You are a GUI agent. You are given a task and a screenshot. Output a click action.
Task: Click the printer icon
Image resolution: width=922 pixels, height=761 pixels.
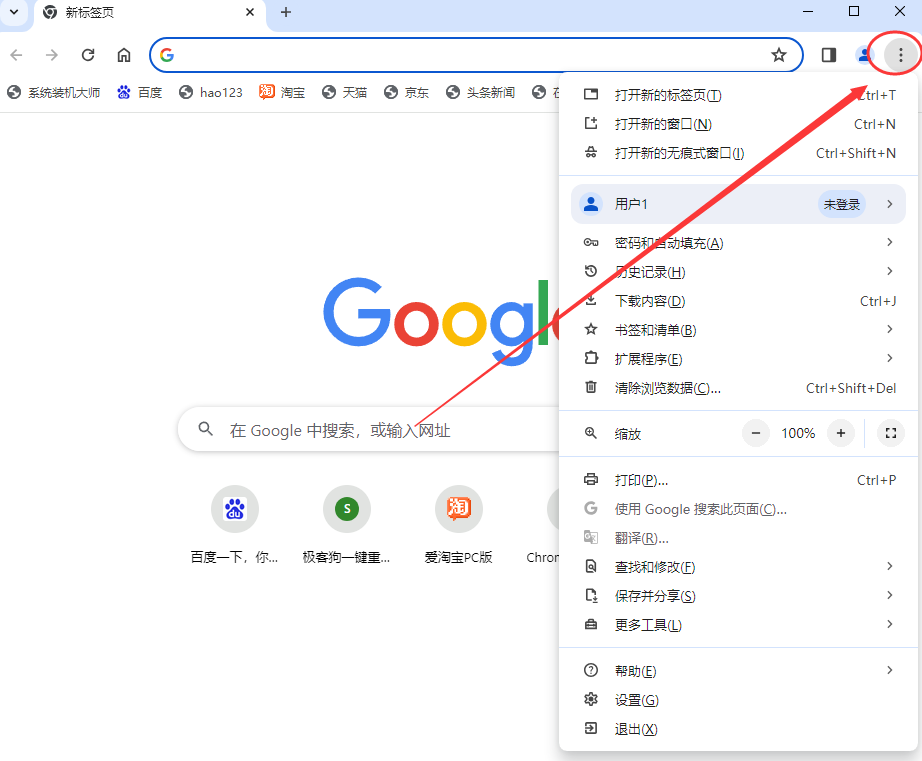591,479
